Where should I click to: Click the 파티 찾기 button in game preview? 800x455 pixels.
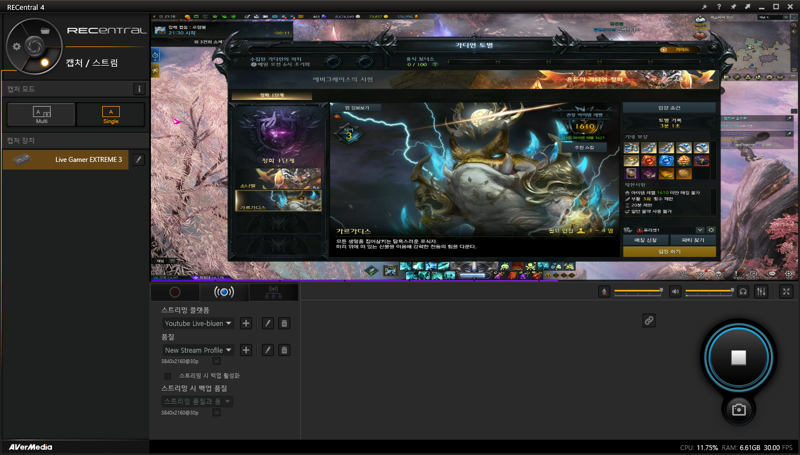coord(693,240)
